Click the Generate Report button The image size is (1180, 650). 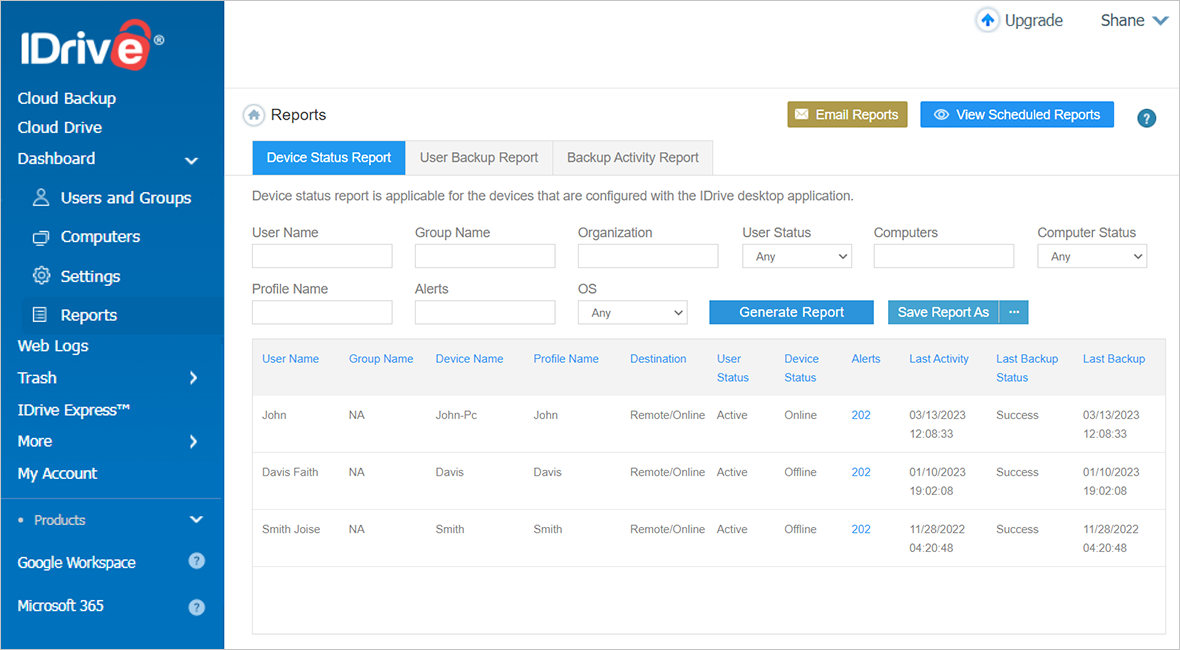coord(791,313)
